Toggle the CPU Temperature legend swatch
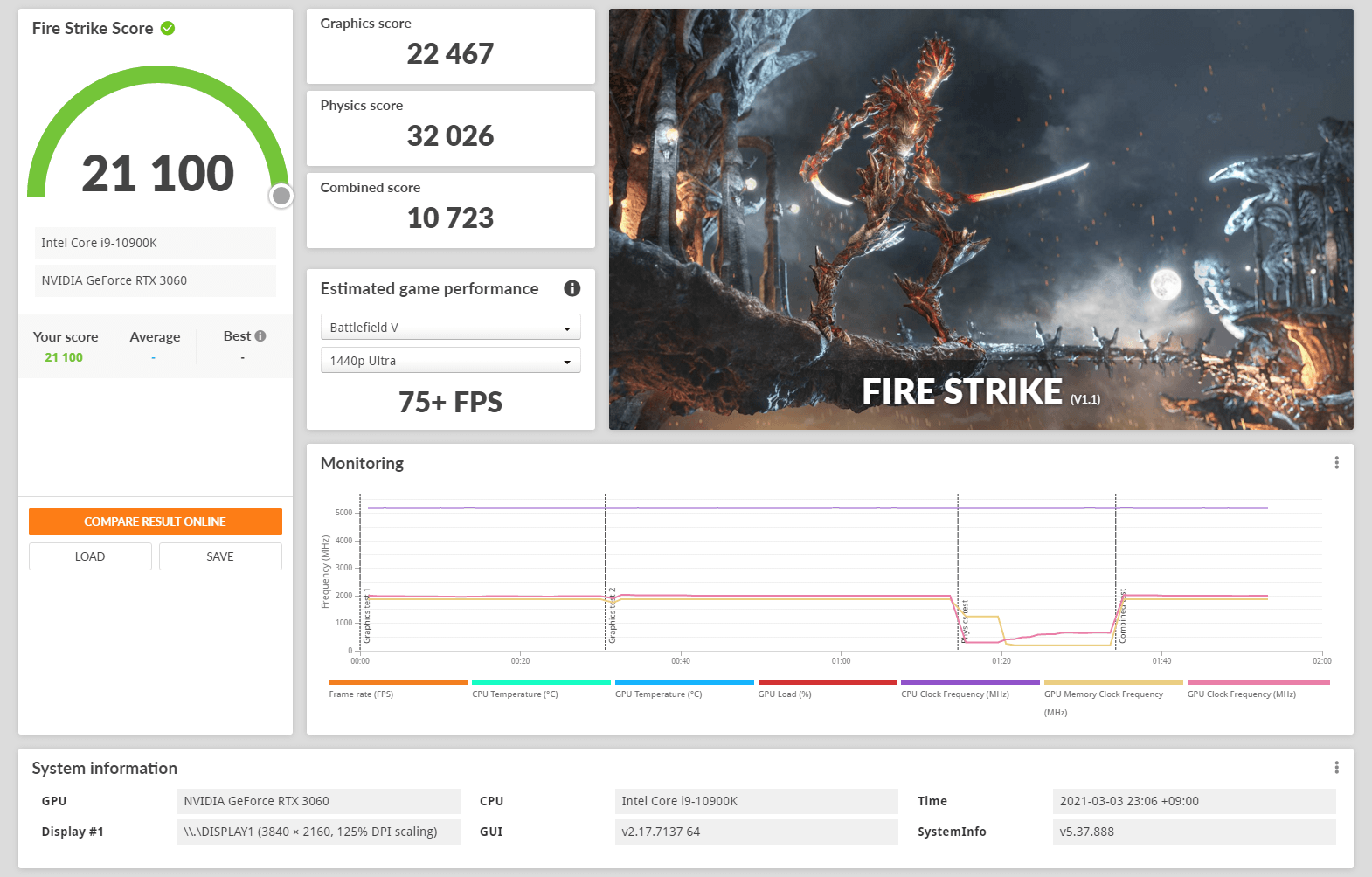The image size is (1372, 877). click(x=541, y=682)
